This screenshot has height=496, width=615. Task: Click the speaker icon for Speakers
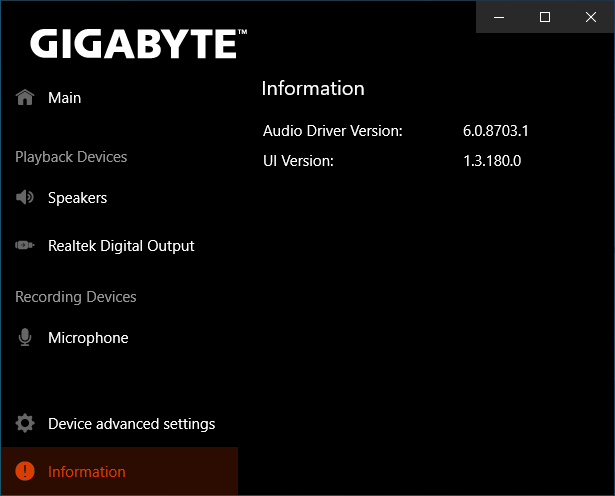(x=25, y=197)
